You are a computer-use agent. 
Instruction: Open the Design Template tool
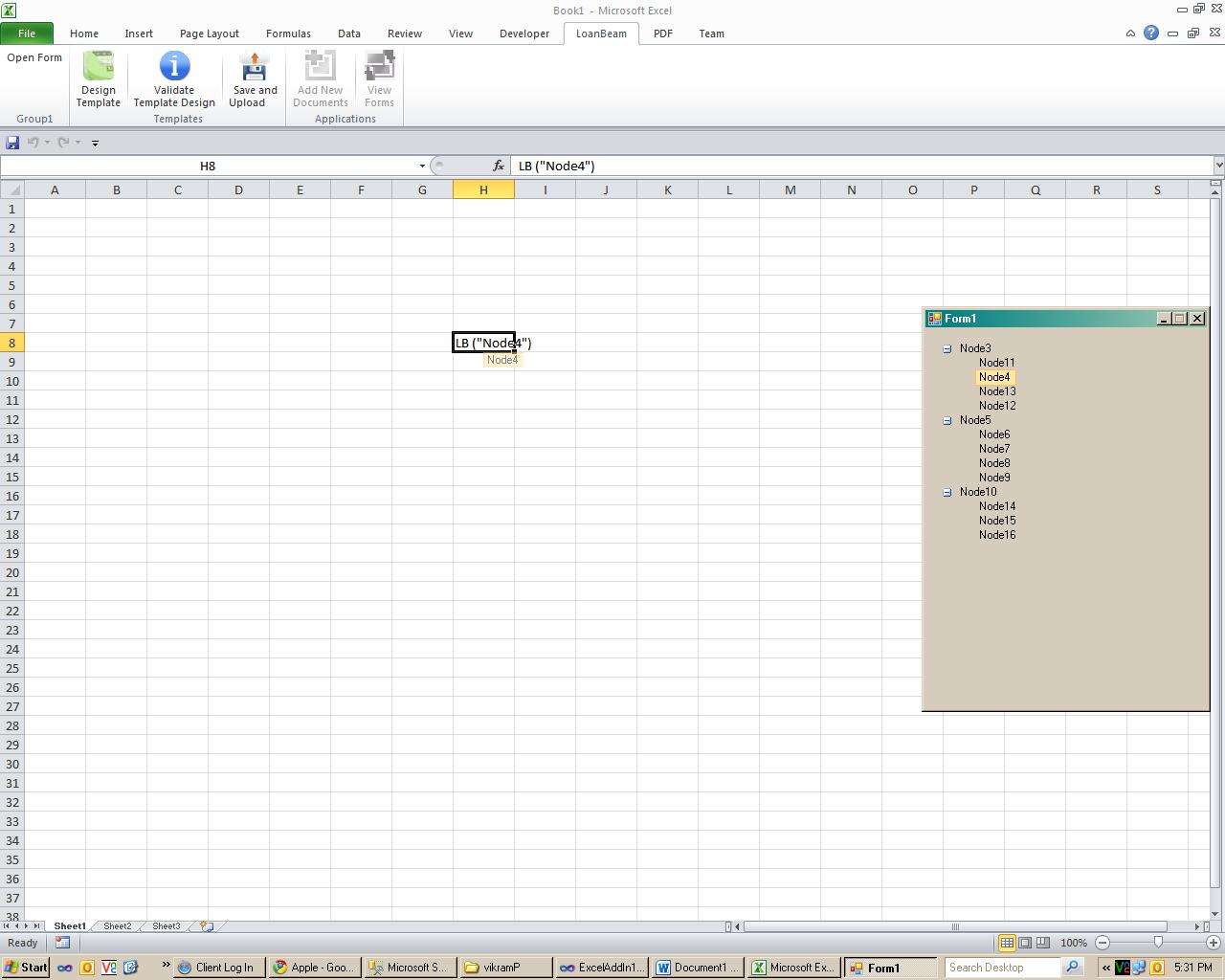click(99, 80)
